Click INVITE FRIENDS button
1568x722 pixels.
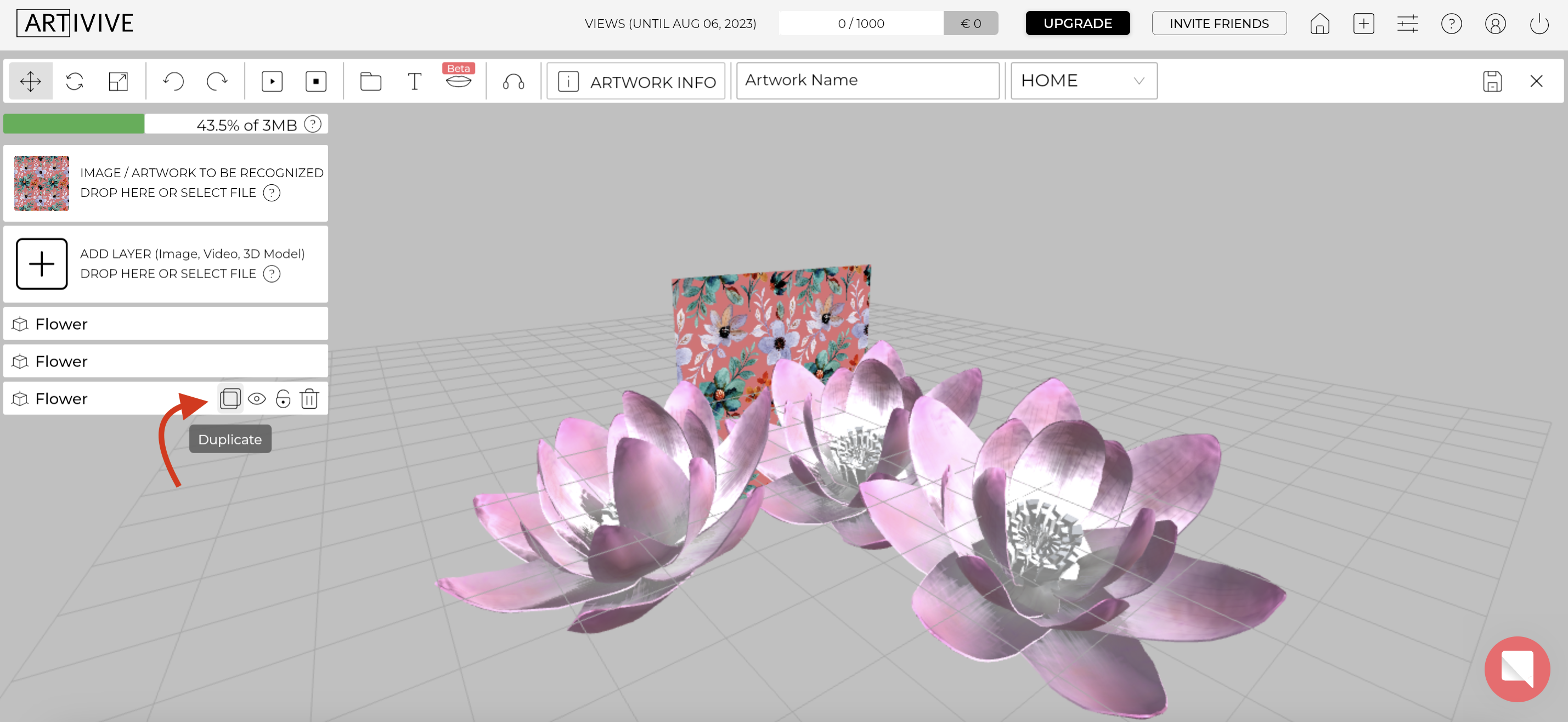1219,23
